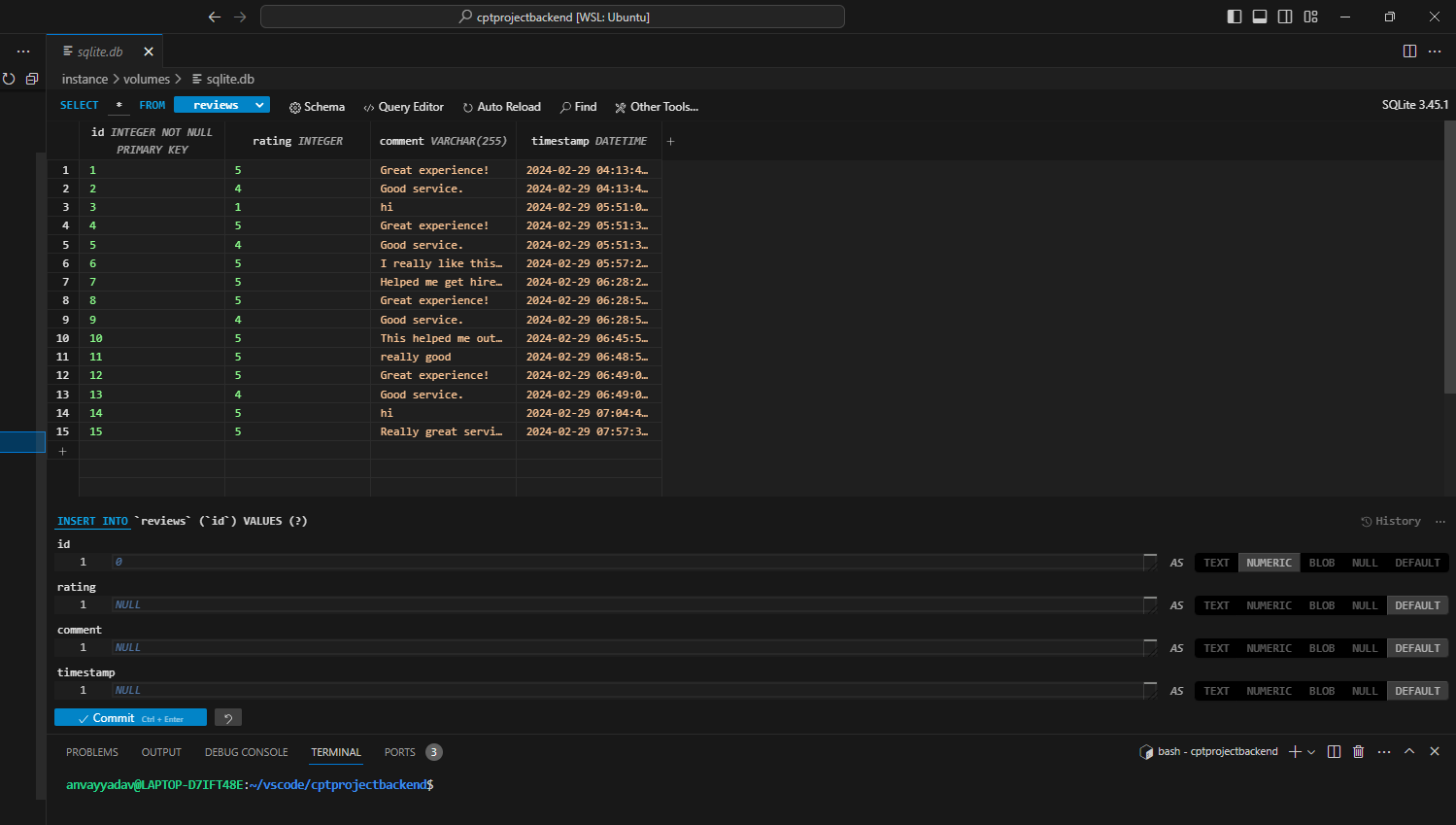The width and height of the screenshot is (1456, 825).
Task: Set rating type to NUMERIC
Action: tap(1269, 605)
